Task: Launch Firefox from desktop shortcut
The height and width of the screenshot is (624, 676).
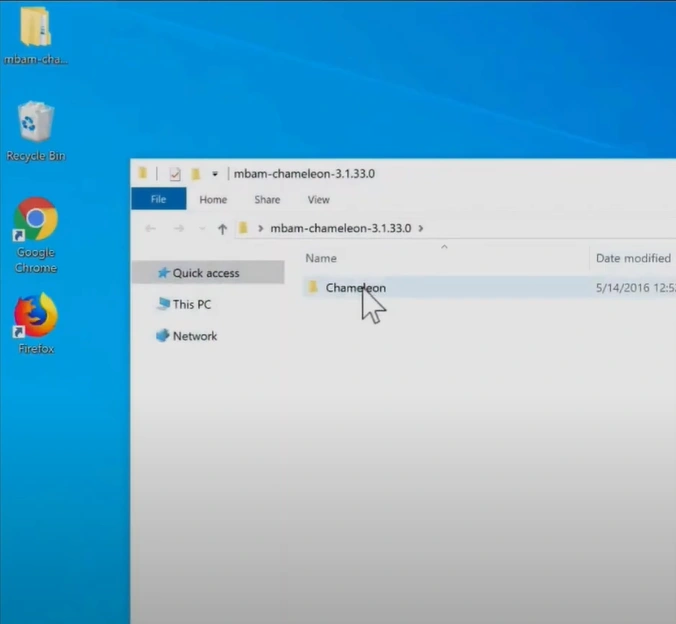Action: (36, 323)
